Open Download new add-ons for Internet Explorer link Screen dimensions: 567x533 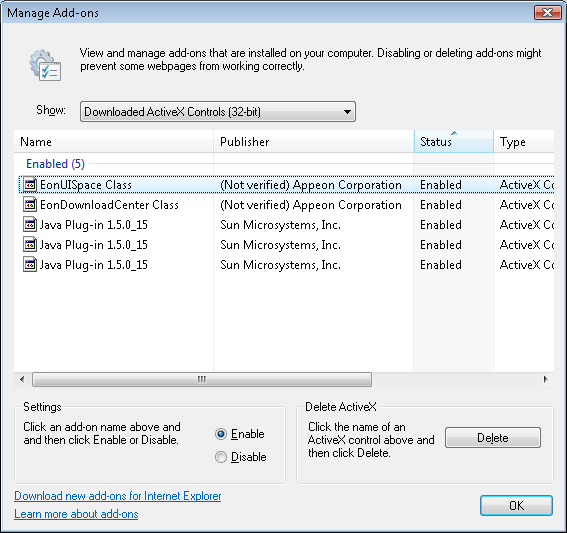[118, 496]
